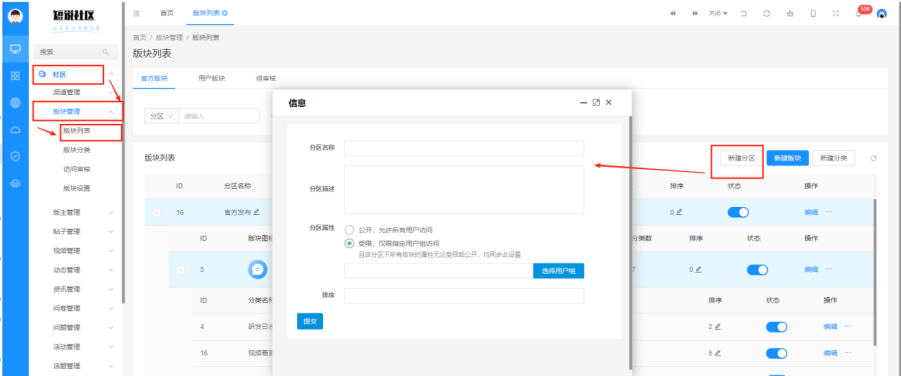Open 访问审核 in sidebar
The image size is (901, 376).
coord(76,169)
